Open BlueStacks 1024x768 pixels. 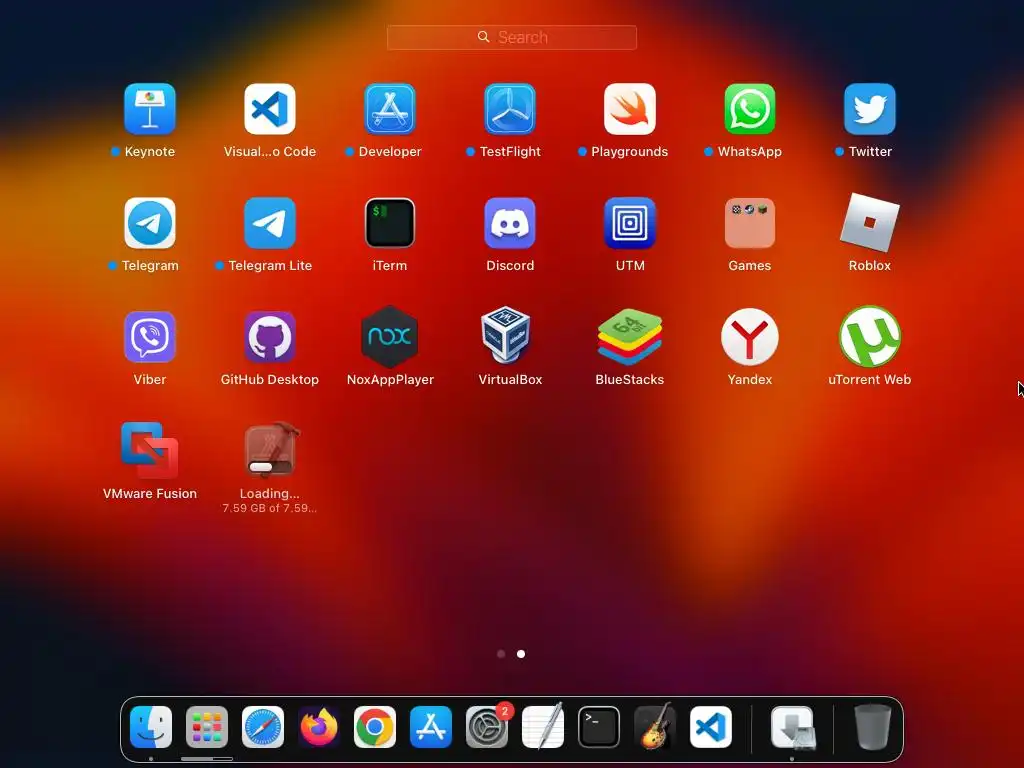630,337
